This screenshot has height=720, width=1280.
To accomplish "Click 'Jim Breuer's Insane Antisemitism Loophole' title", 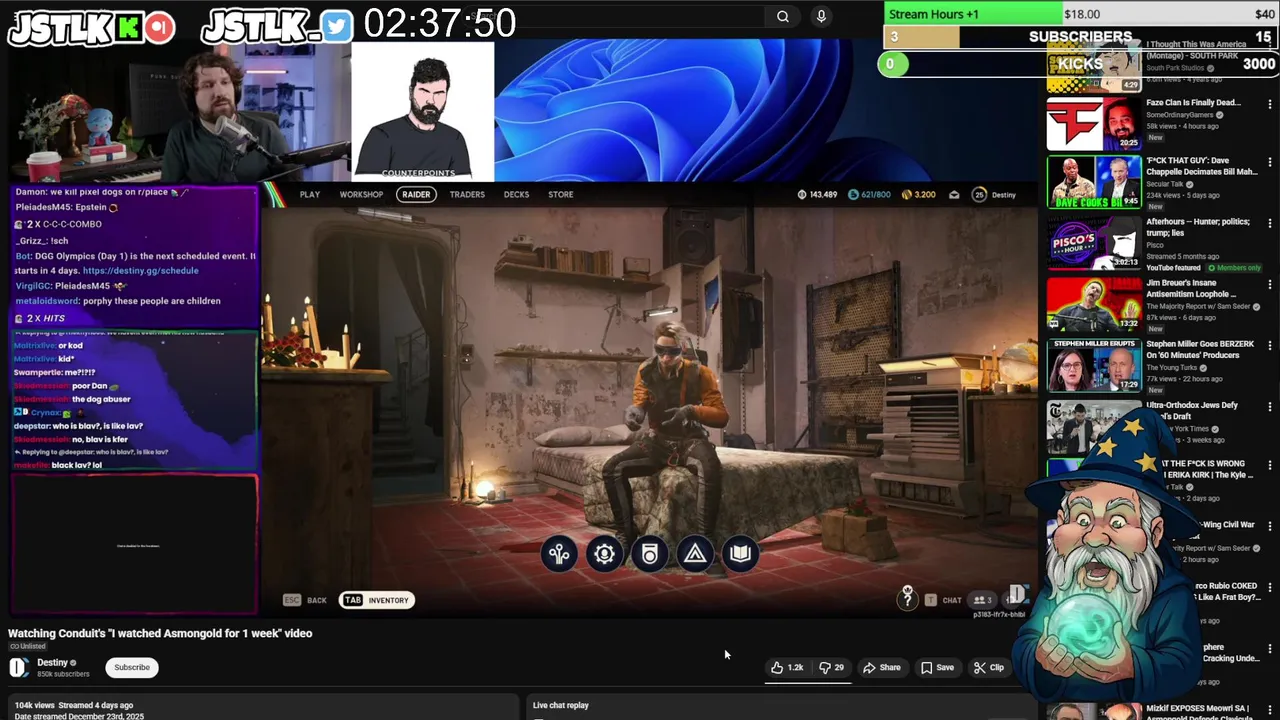I will coord(1192,288).
